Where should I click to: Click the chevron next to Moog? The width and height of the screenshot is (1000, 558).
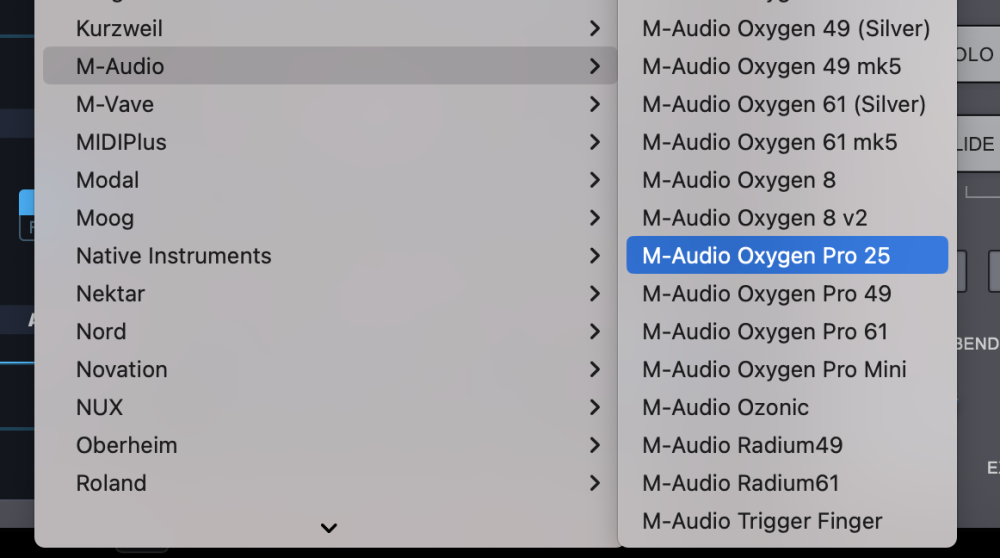pos(595,218)
